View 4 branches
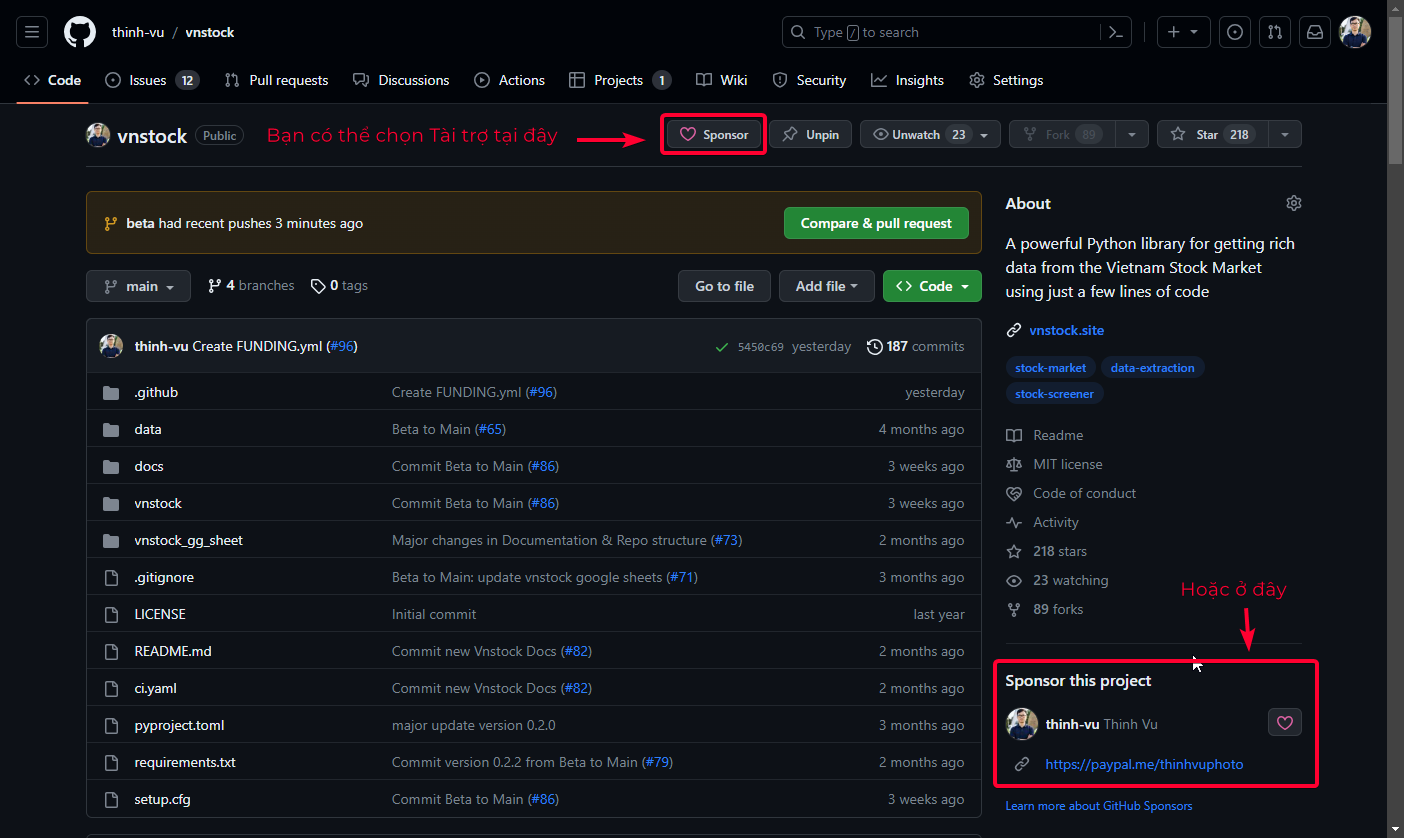1404x838 pixels. 251,285
